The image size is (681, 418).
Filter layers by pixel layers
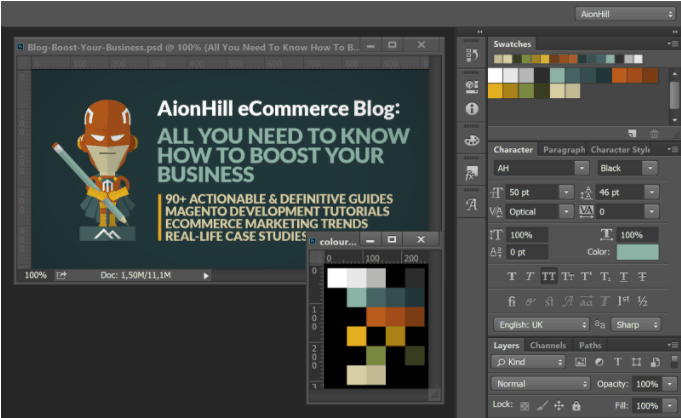coord(580,362)
